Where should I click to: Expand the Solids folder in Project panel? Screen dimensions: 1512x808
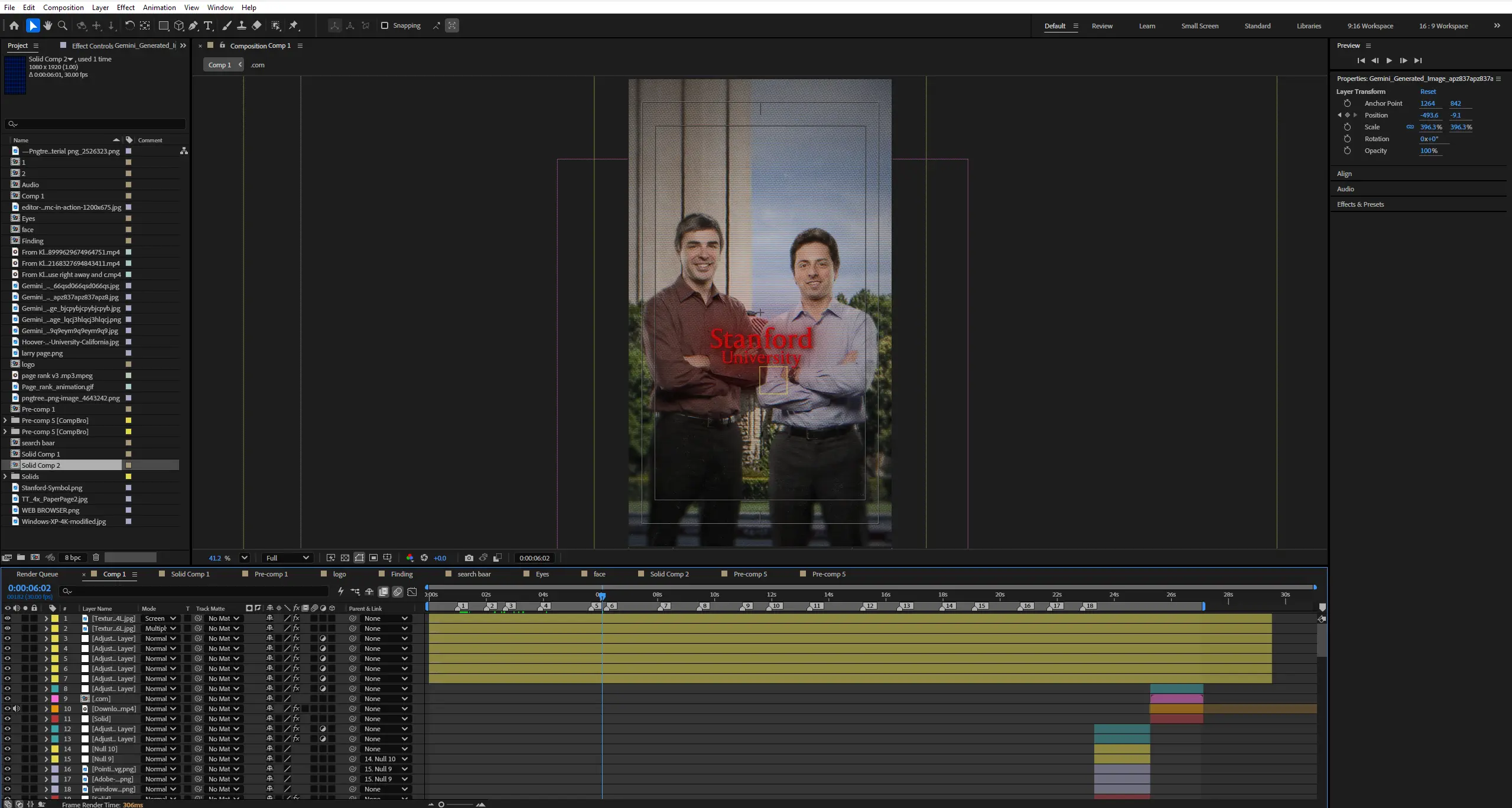coord(5,477)
